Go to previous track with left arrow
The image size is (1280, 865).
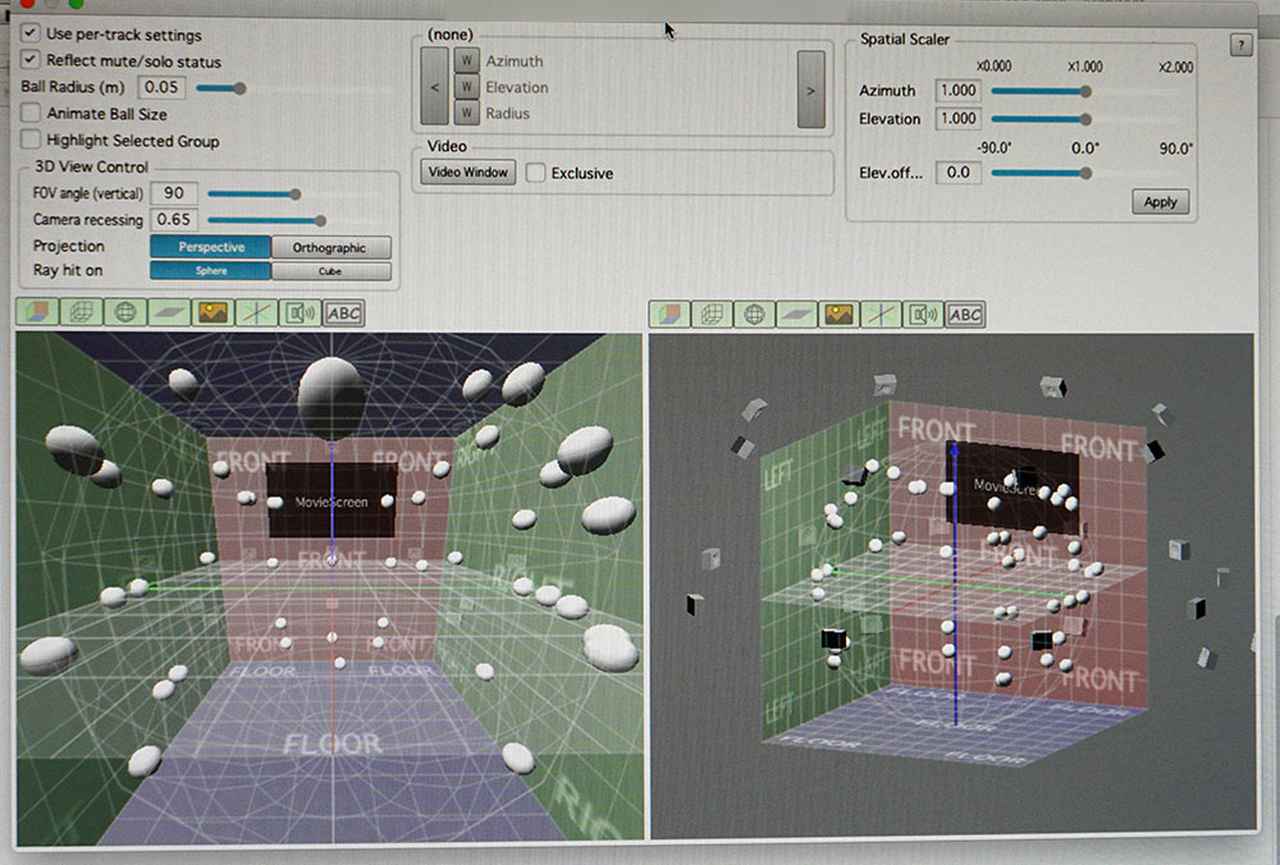pos(434,88)
